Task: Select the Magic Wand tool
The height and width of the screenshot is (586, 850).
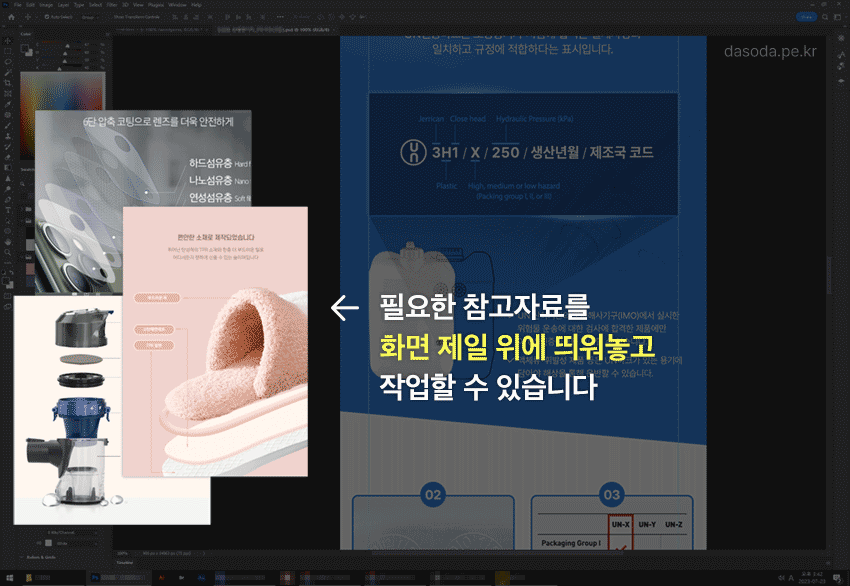Action: pos(8,72)
